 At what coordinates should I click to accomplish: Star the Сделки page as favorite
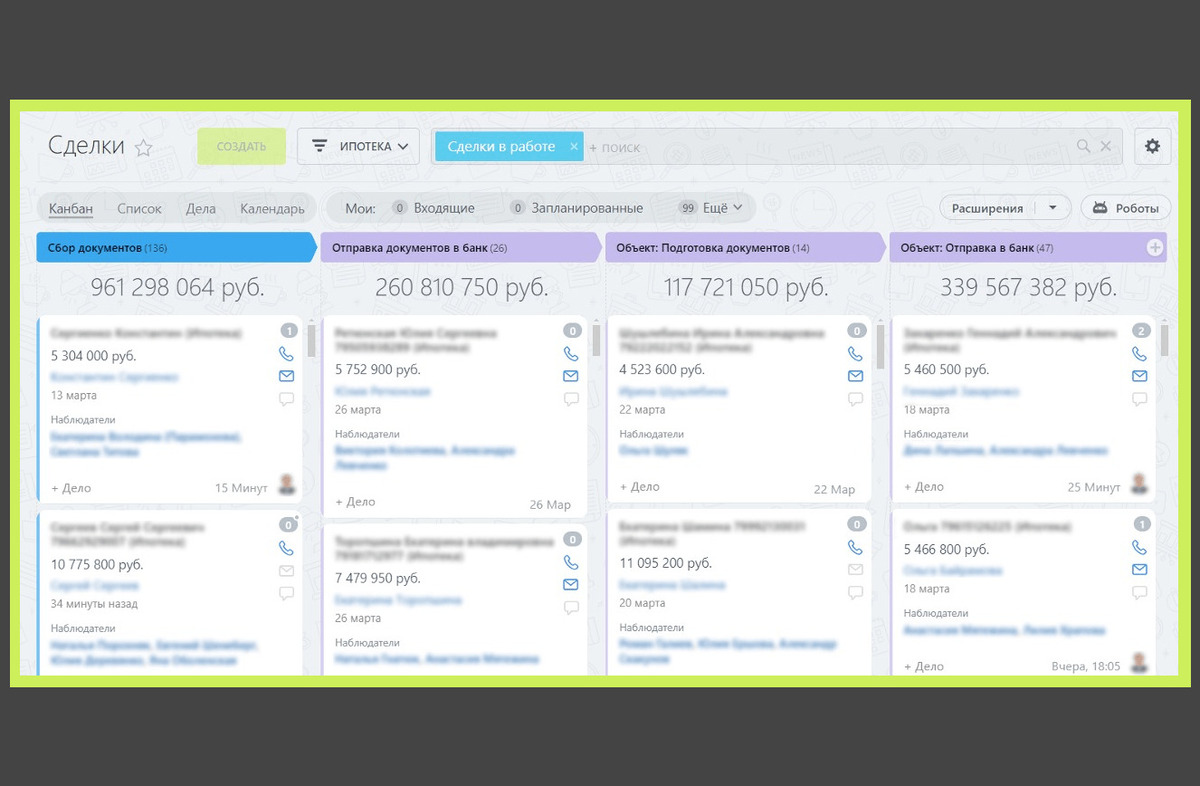[144, 148]
